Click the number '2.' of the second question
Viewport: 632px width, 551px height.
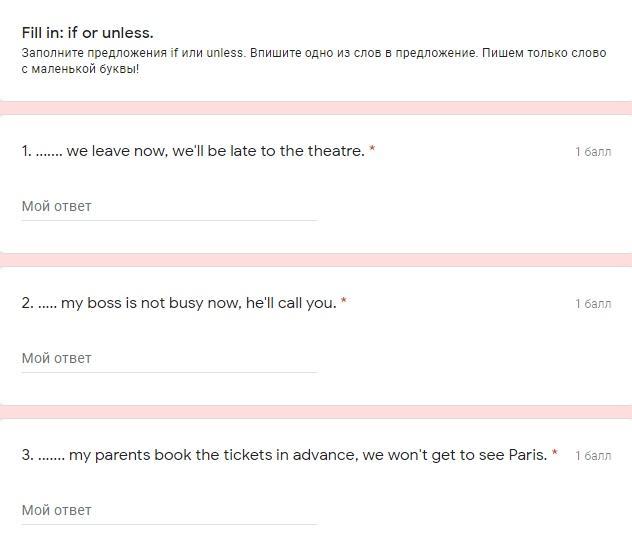(x=27, y=303)
